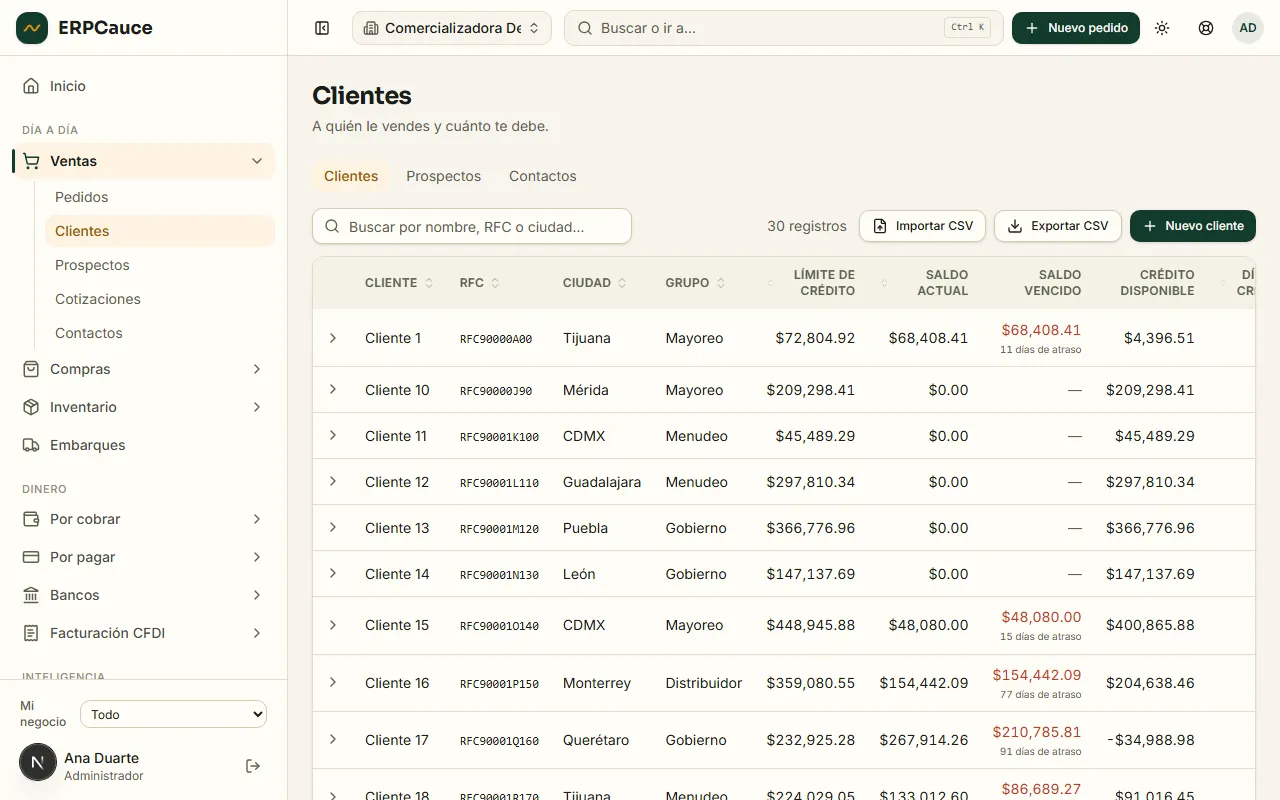
Task: Click the log out icon beside Ana Duarte
Action: point(253,766)
